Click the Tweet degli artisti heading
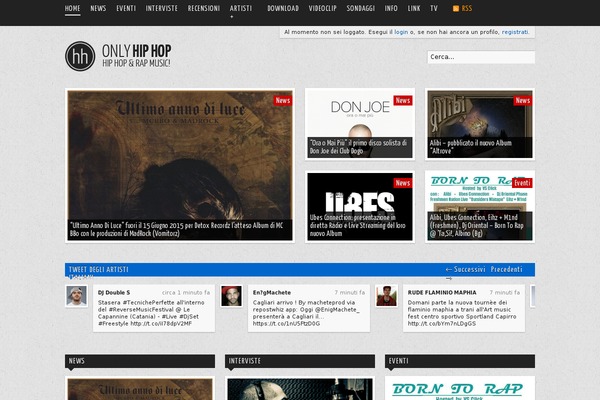The image size is (600, 400). click(x=98, y=269)
